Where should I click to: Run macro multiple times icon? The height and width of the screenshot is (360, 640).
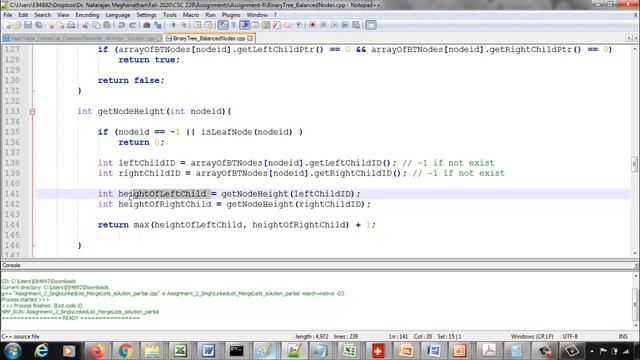pos(345,25)
